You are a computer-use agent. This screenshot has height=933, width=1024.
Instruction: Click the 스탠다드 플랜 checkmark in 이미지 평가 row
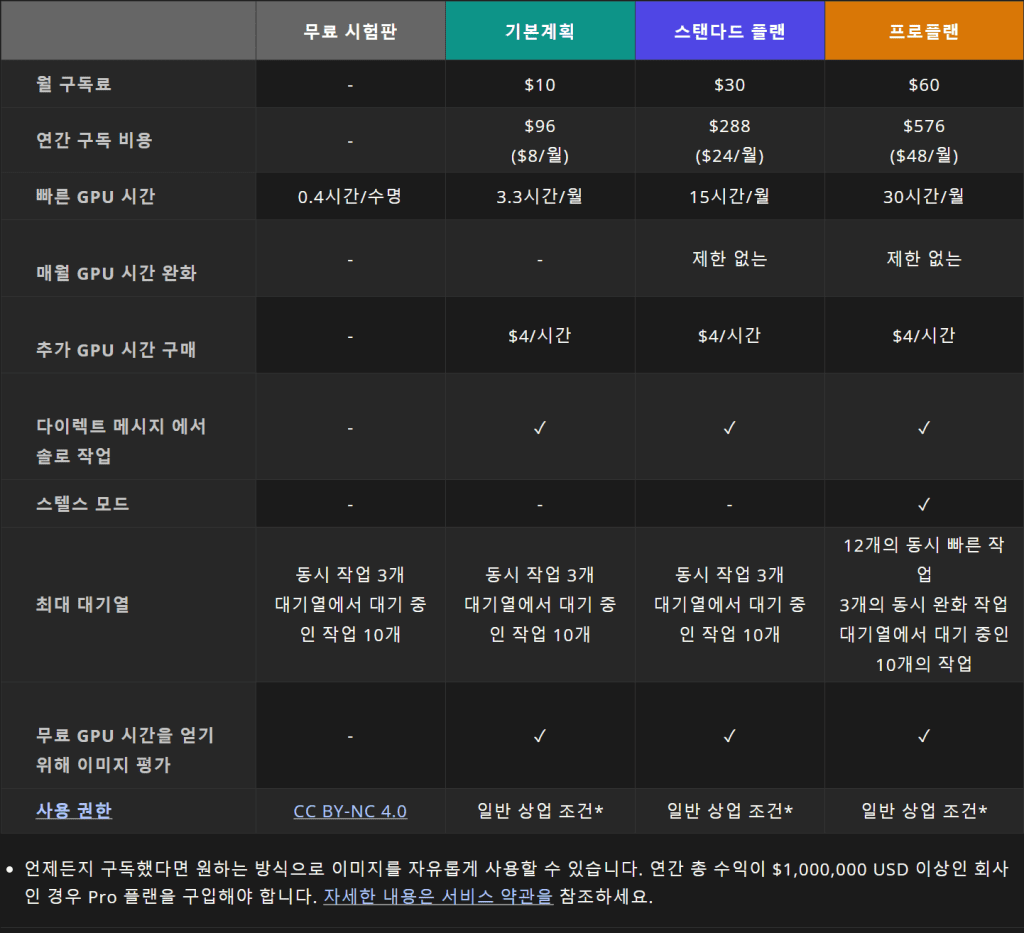729,736
